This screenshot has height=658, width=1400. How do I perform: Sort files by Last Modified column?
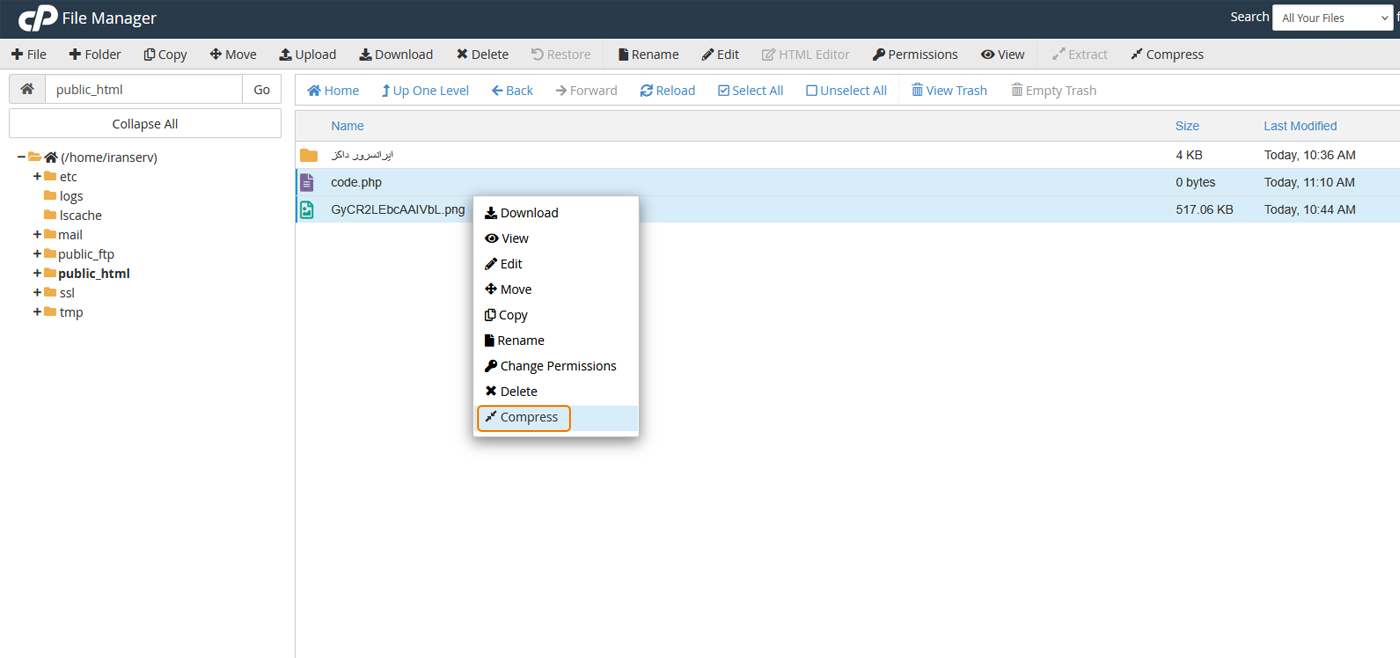click(1300, 126)
